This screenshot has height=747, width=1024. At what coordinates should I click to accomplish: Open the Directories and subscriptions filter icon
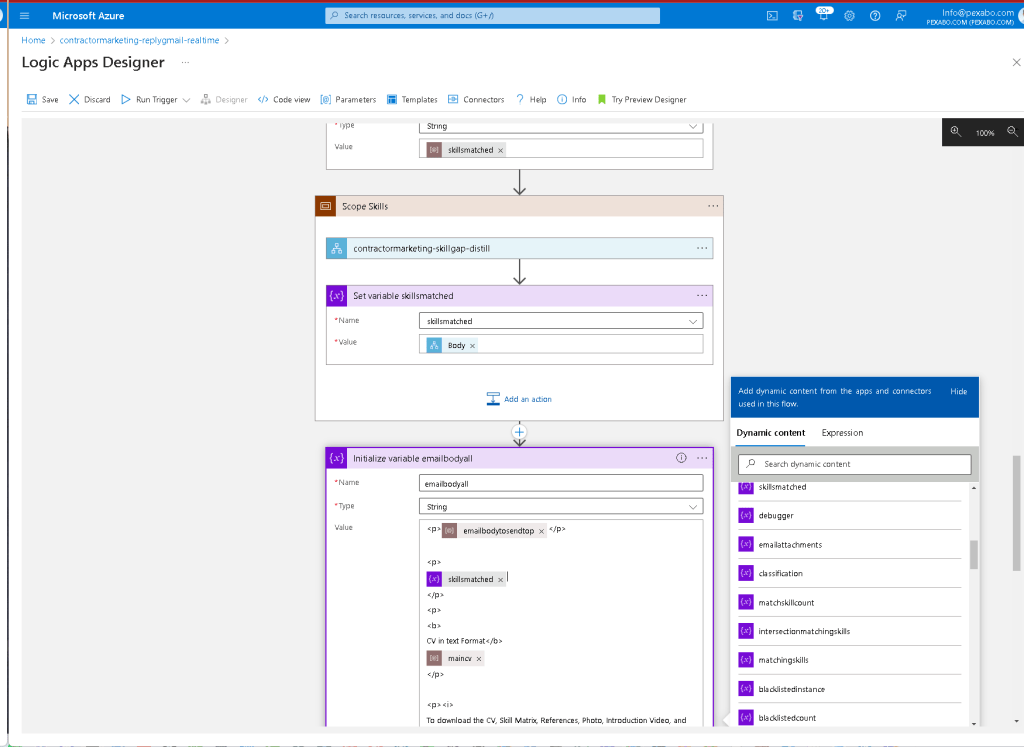(797, 16)
